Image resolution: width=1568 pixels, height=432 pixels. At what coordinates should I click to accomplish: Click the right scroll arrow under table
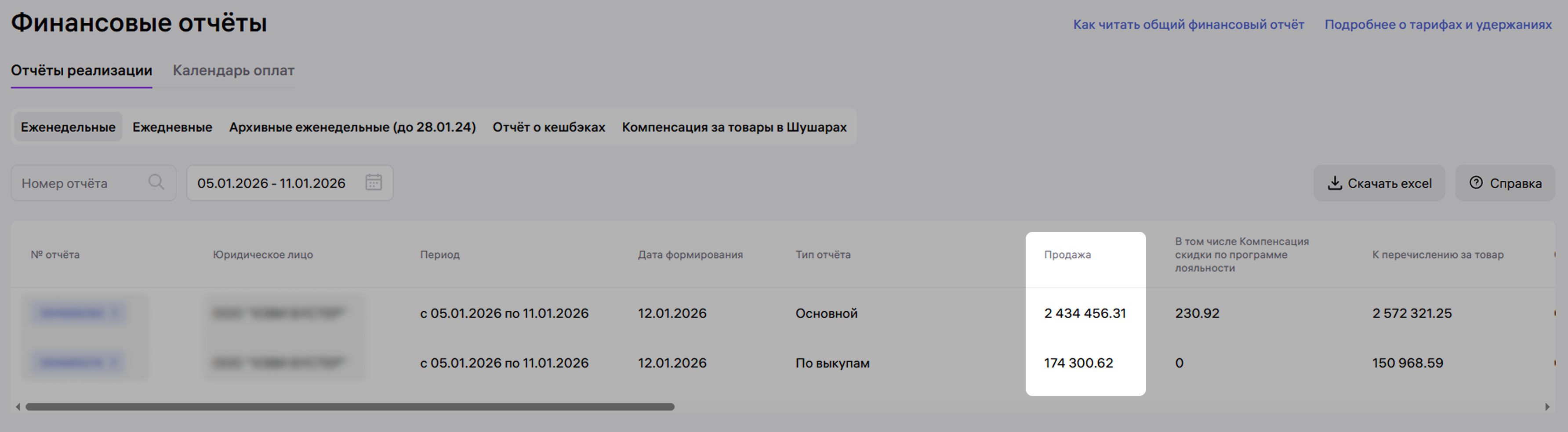[1547, 407]
